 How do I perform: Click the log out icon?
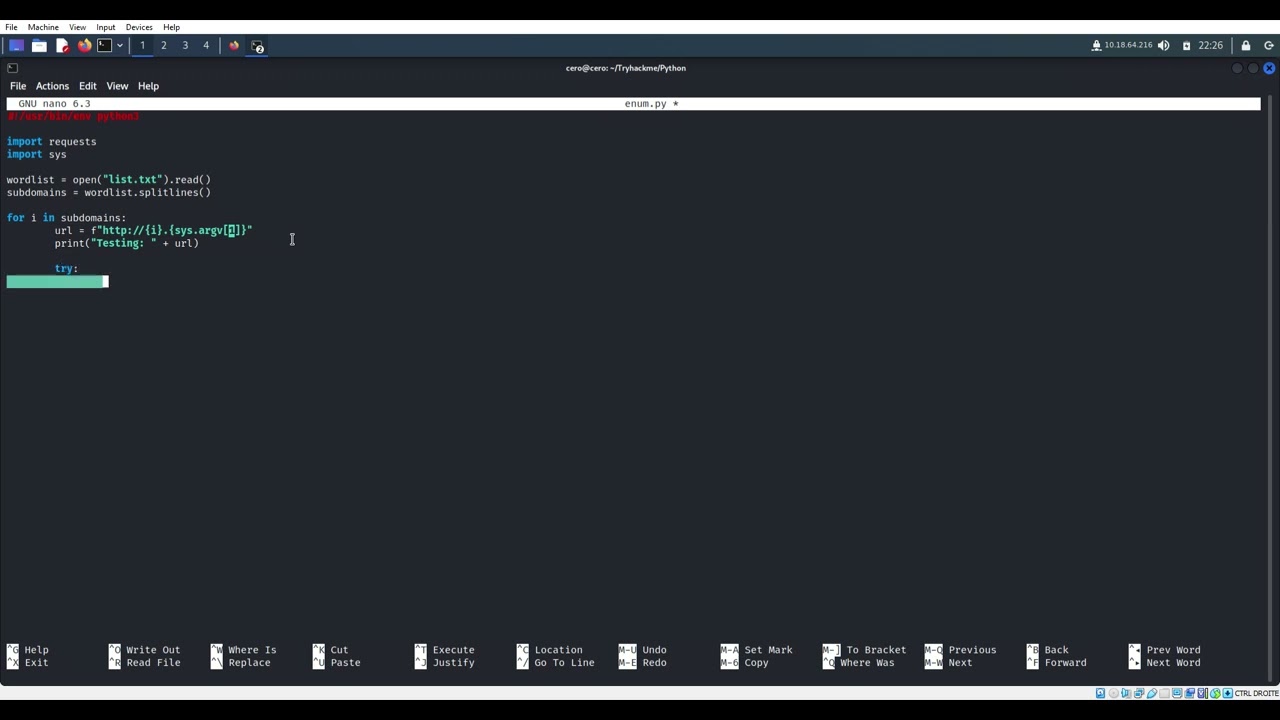click(x=1268, y=46)
